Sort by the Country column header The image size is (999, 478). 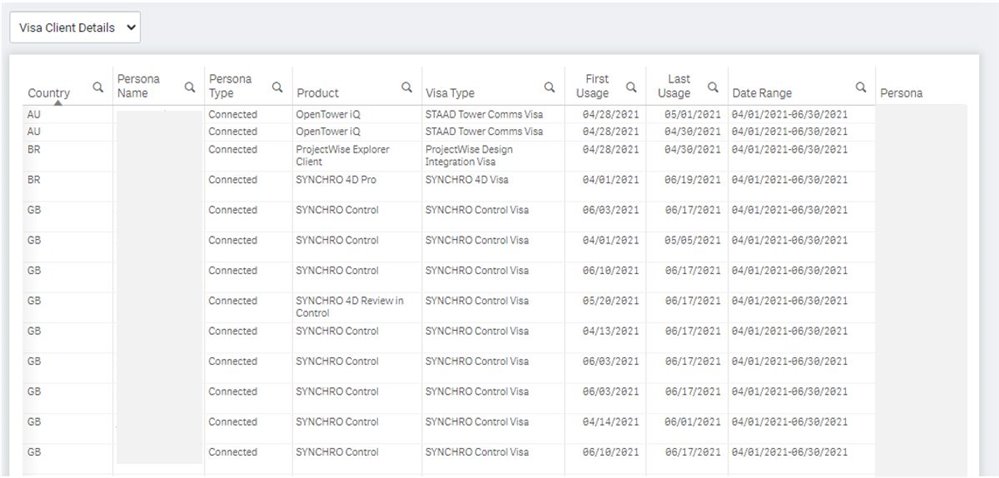click(49, 93)
